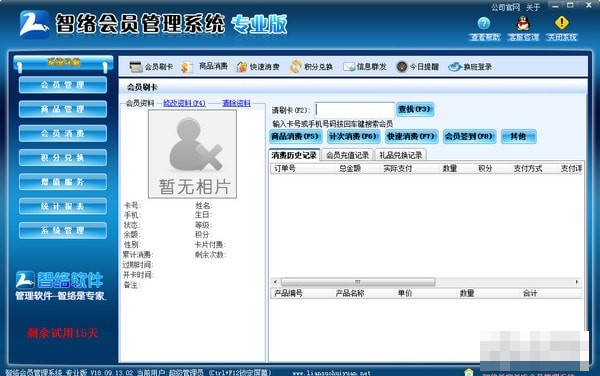
Task: Select 积分兑换 sidebar button
Action: [63, 158]
